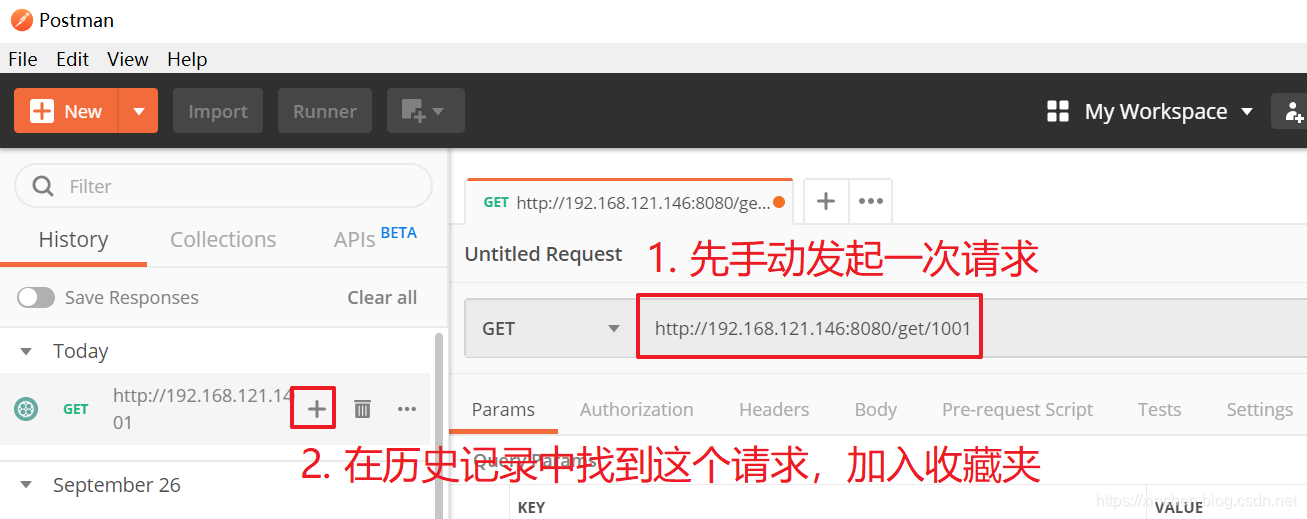Open the Body tab

pyautogui.click(x=876, y=409)
